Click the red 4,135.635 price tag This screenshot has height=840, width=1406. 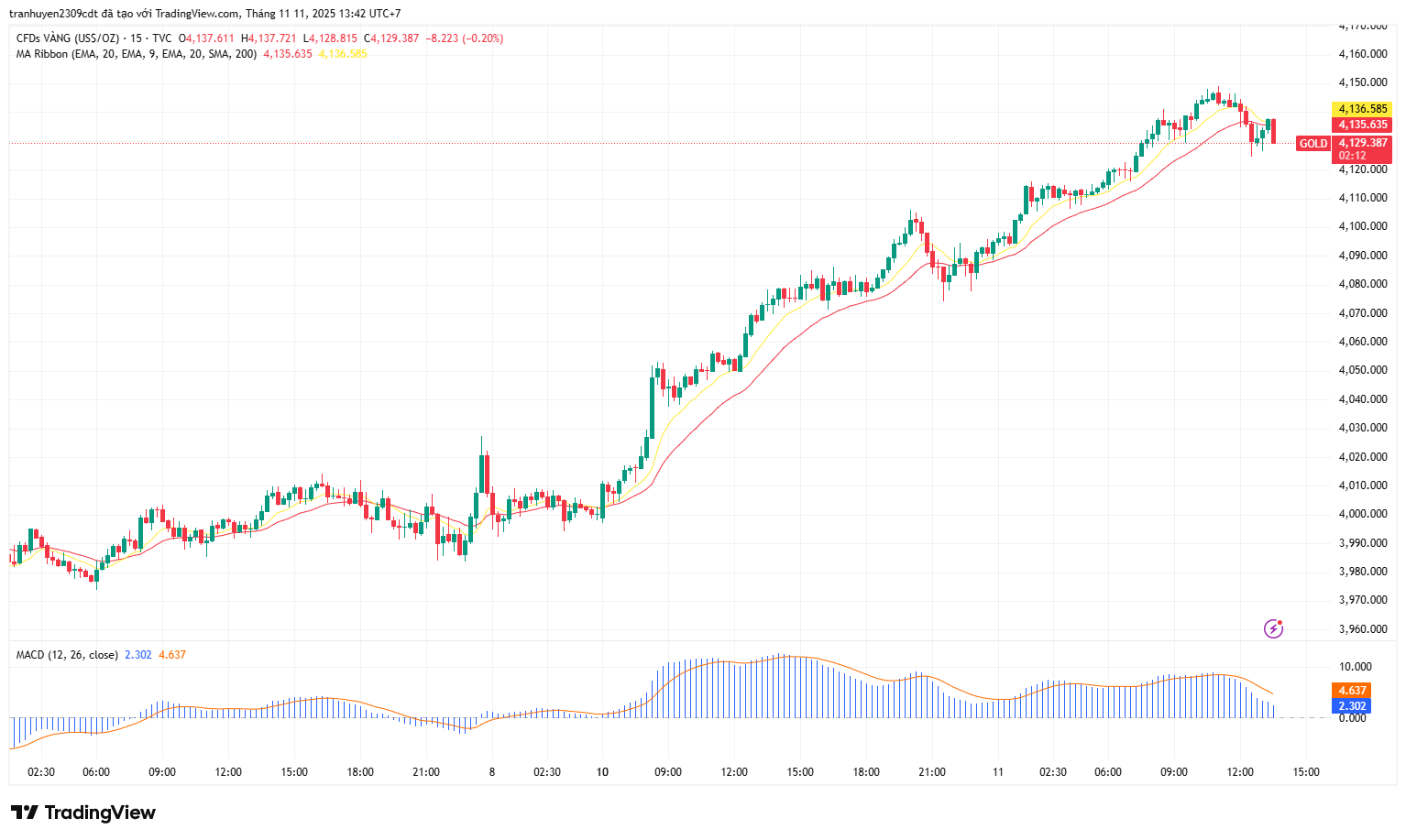[x=1362, y=125]
